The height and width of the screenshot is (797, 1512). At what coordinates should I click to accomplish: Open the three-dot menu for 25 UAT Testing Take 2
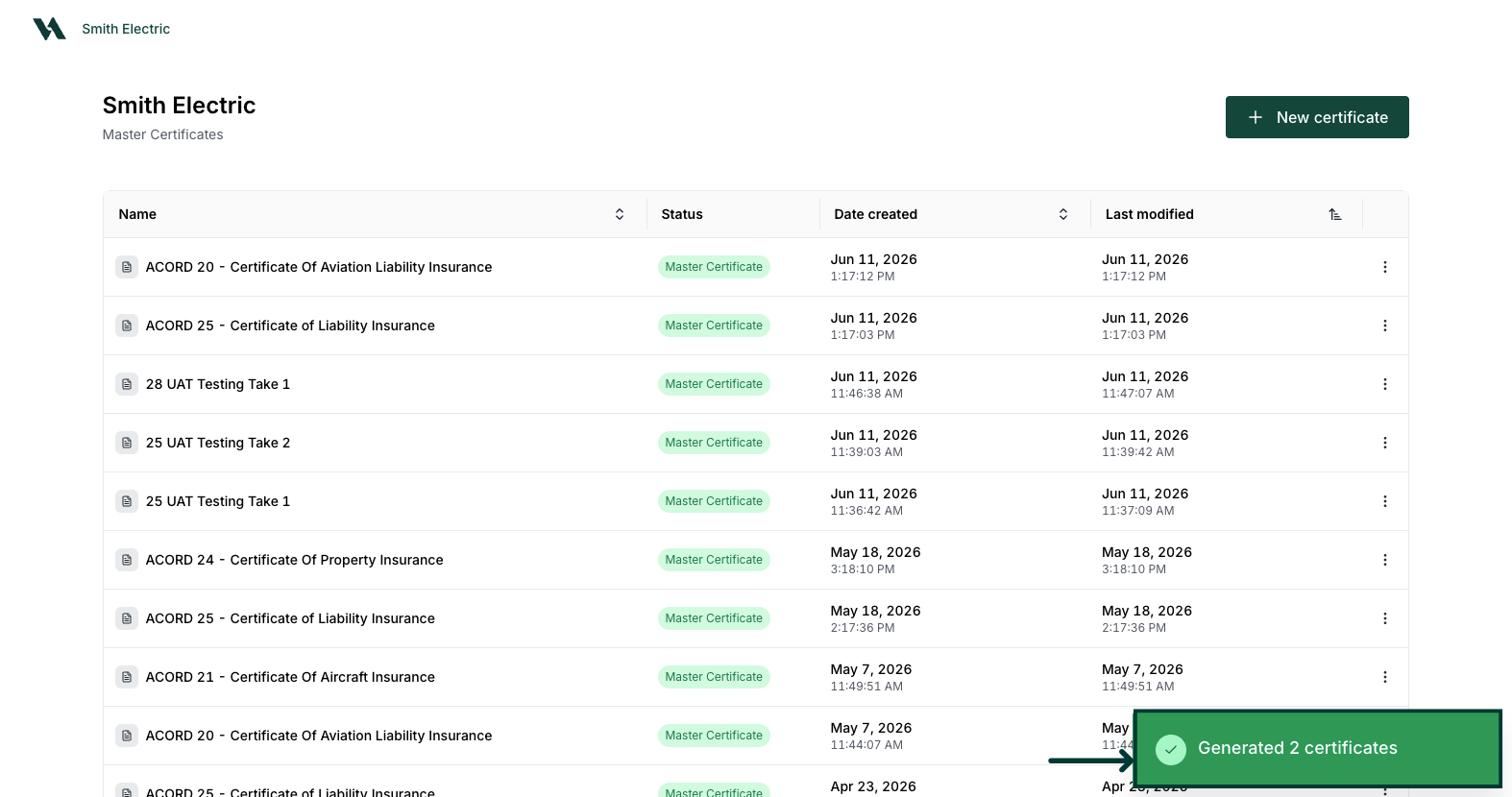(x=1385, y=443)
